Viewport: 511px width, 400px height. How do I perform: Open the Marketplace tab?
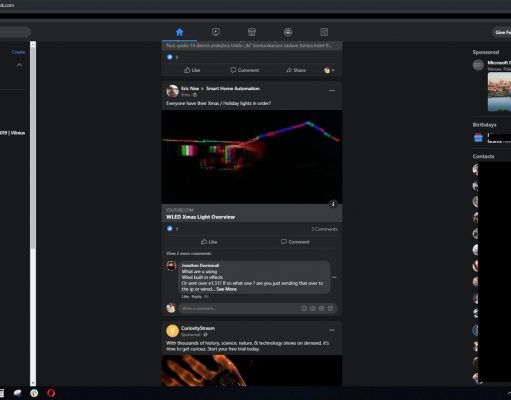(x=252, y=32)
